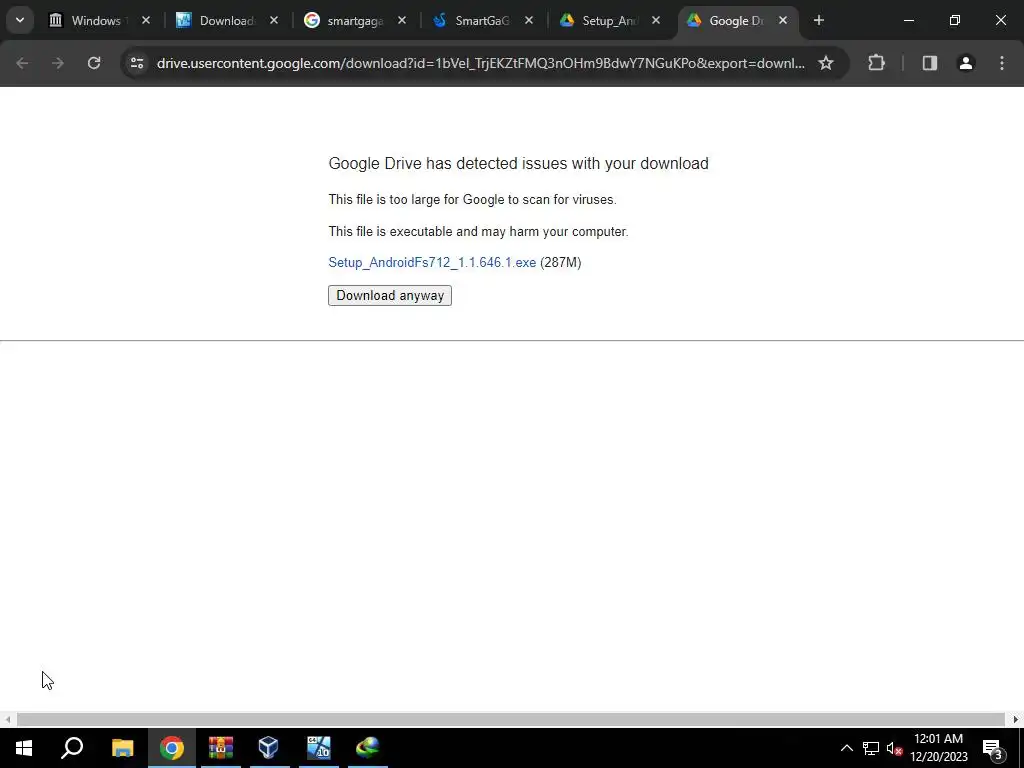
Task: Toggle the Chrome side panel
Action: (x=930, y=63)
